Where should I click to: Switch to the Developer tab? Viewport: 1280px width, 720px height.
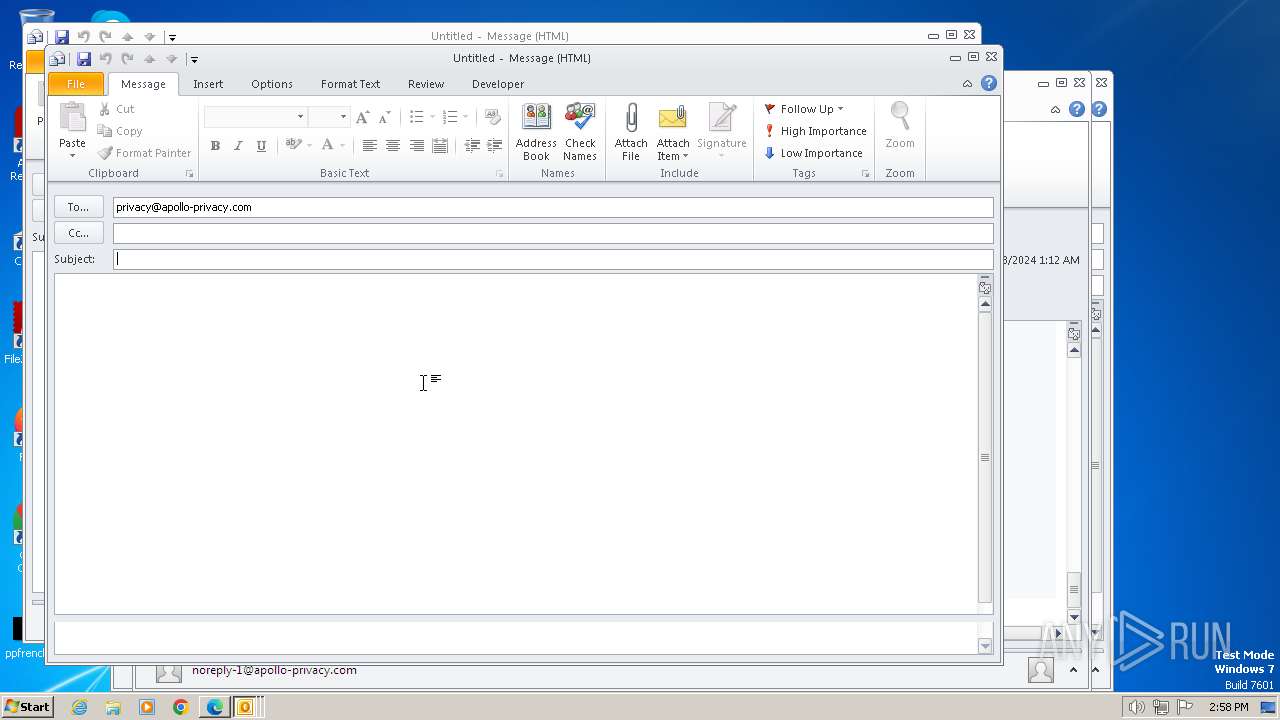[498, 84]
